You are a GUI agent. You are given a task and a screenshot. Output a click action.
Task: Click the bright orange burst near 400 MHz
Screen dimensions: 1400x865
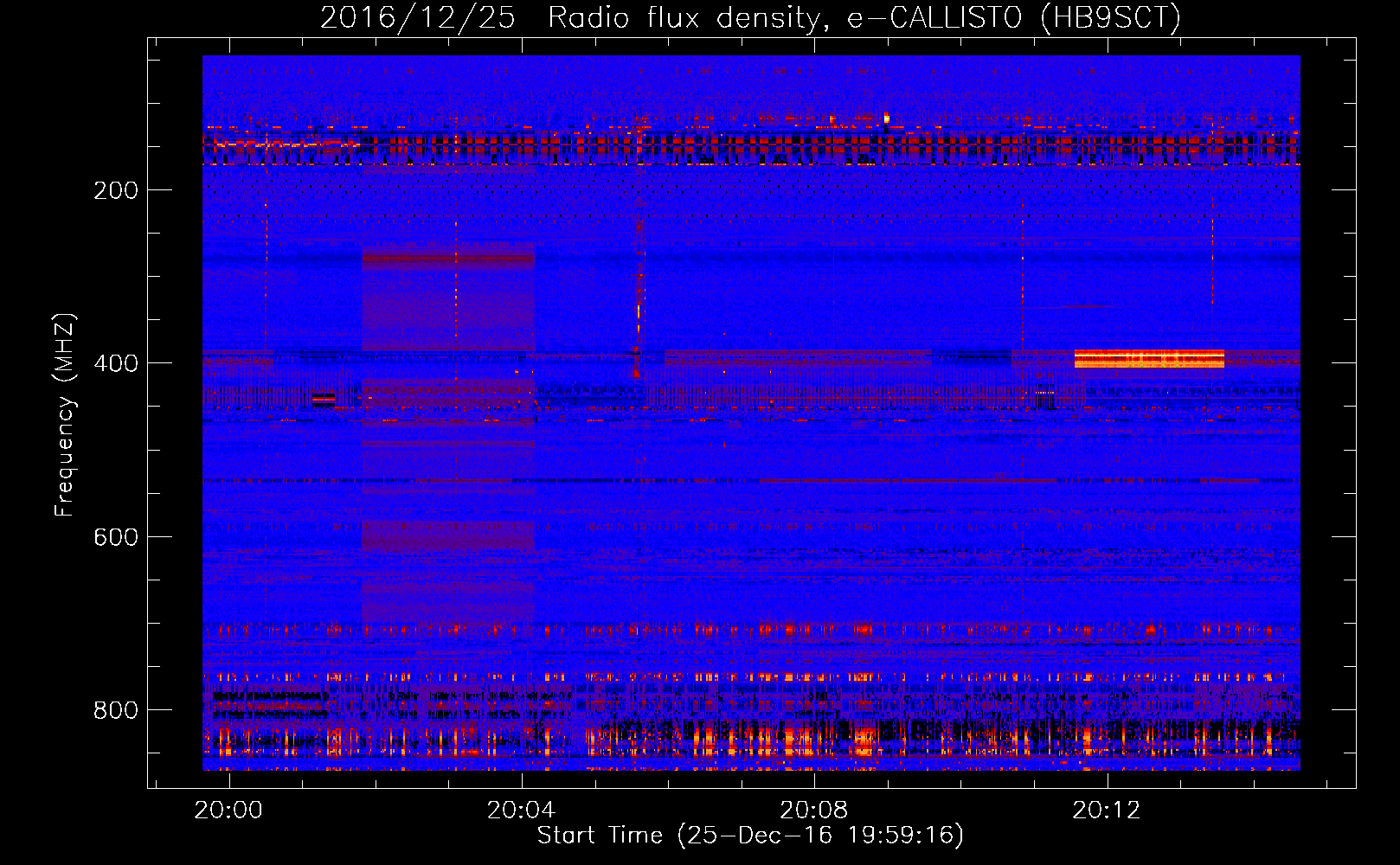1149,358
